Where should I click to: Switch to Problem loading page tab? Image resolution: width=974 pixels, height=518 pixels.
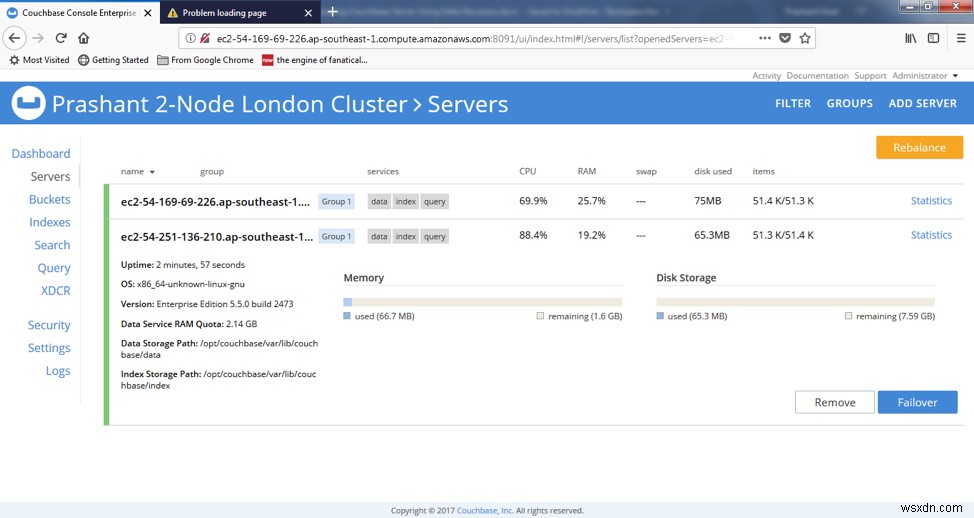[240, 12]
